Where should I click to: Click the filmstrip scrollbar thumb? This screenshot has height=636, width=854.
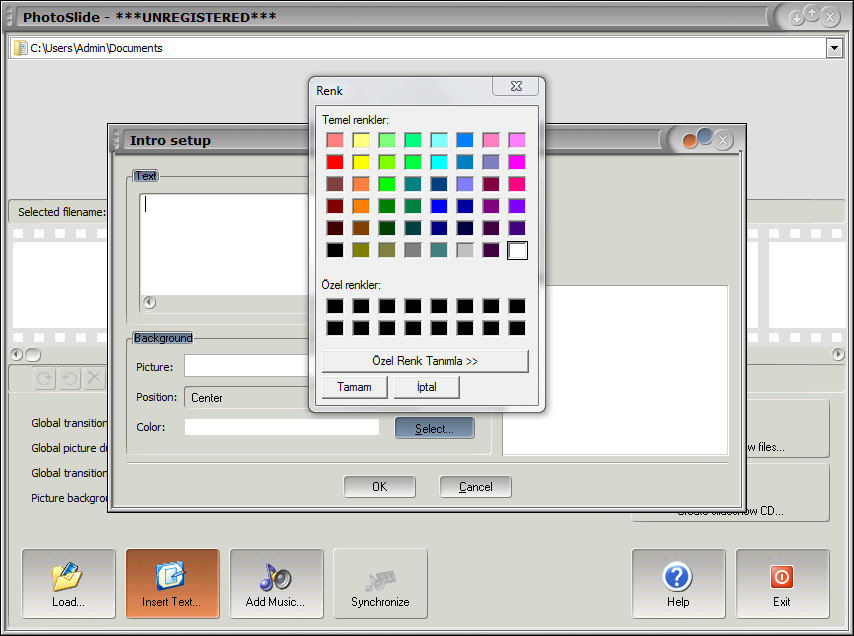pos(33,355)
